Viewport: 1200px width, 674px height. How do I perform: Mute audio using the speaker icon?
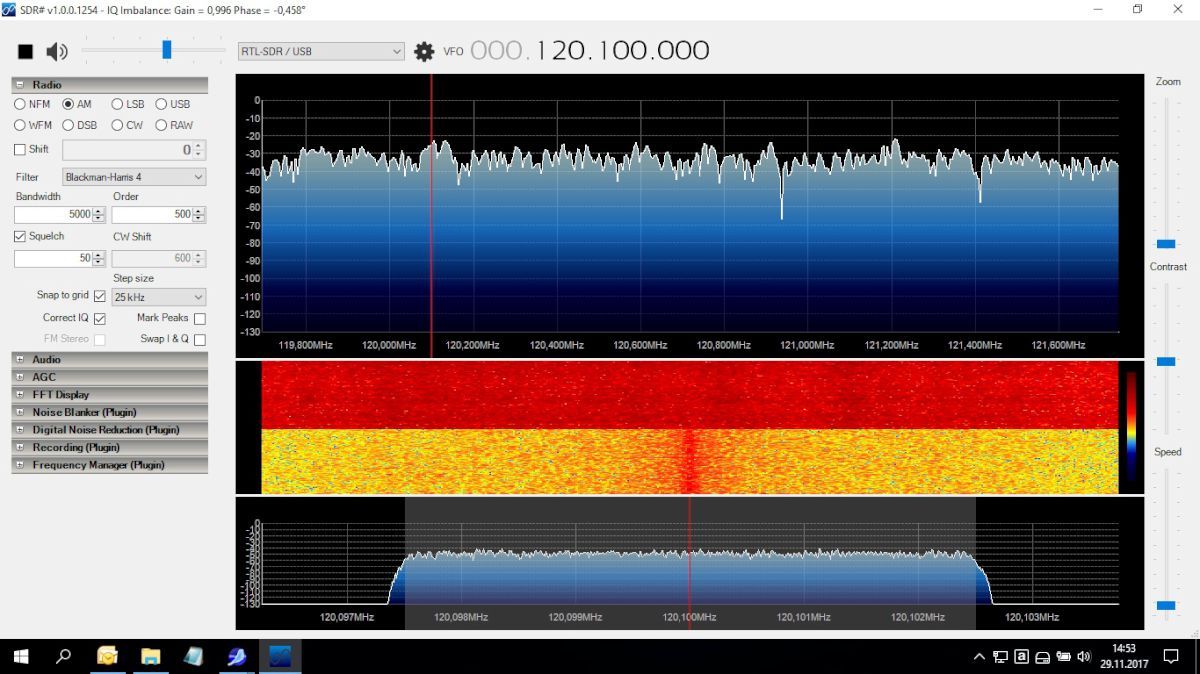tap(57, 51)
